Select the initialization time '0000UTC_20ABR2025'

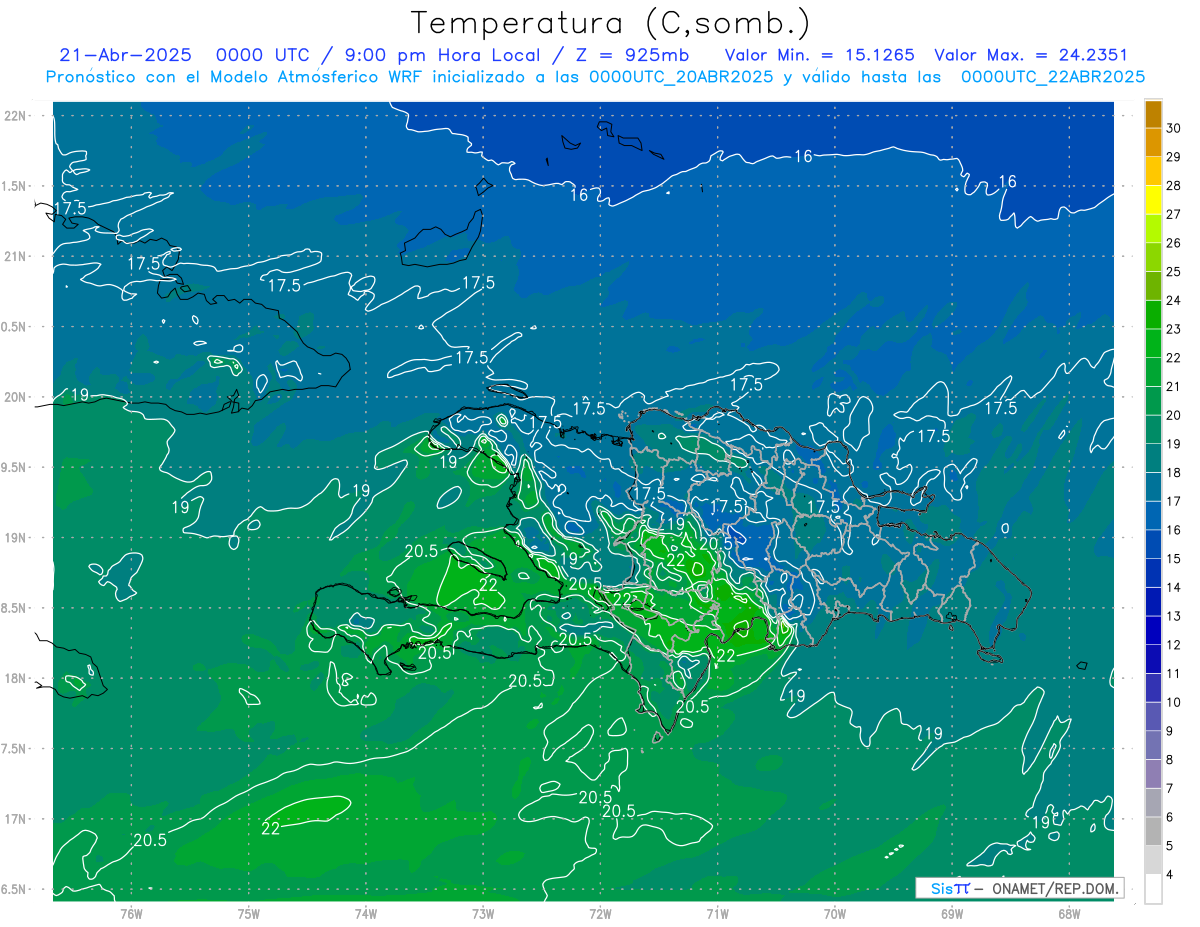[681, 77]
